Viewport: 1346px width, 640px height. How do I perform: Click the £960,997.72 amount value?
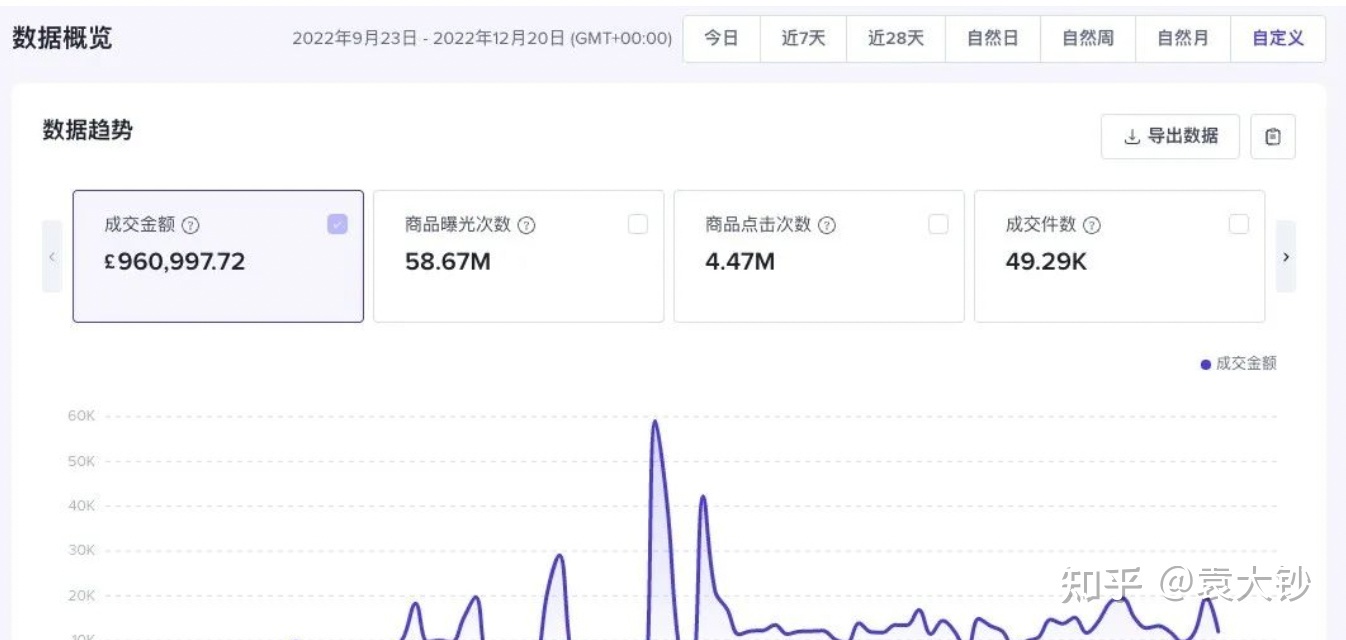175,262
